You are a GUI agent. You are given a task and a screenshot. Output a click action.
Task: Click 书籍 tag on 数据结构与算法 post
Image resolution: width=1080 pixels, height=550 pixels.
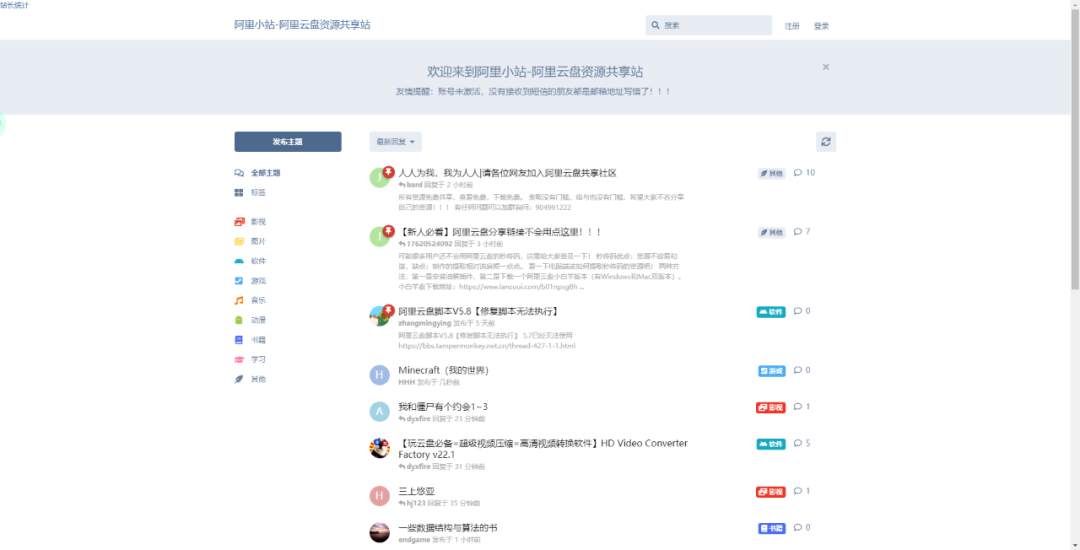[772, 529]
